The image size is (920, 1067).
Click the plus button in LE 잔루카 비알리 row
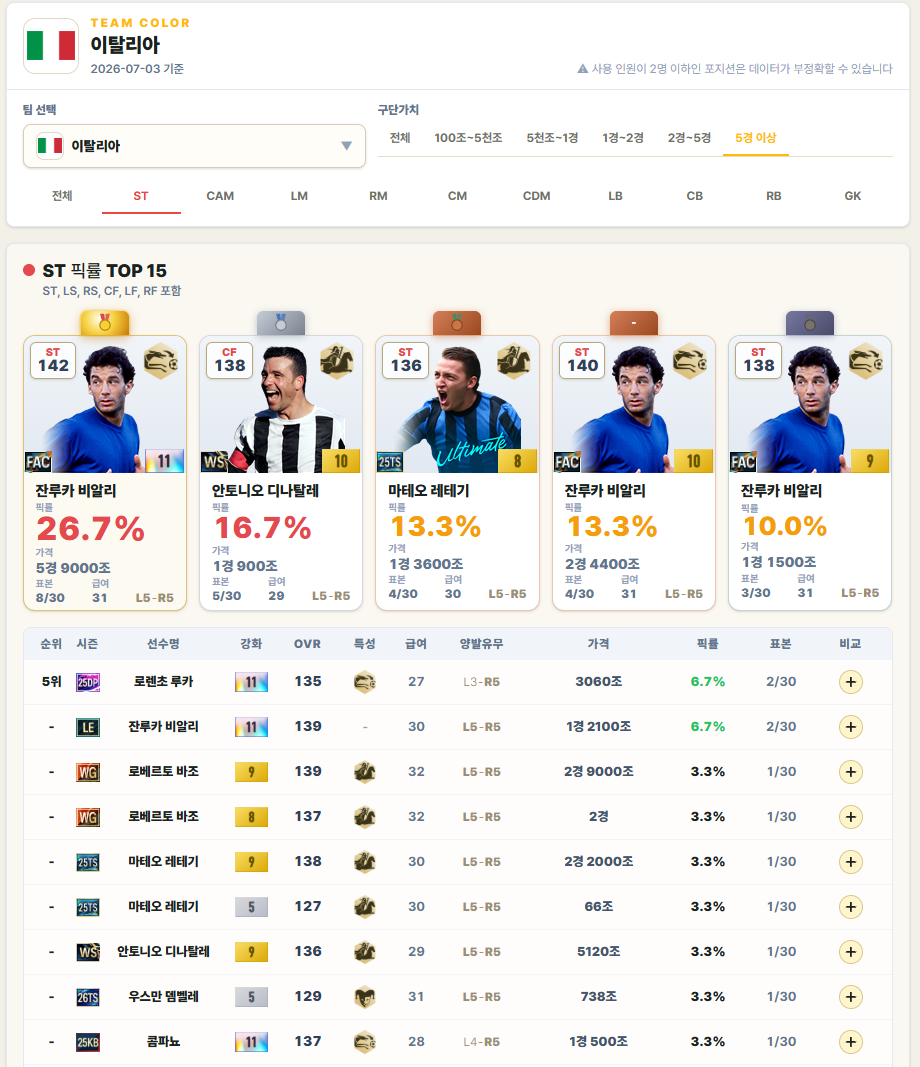tap(851, 727)
